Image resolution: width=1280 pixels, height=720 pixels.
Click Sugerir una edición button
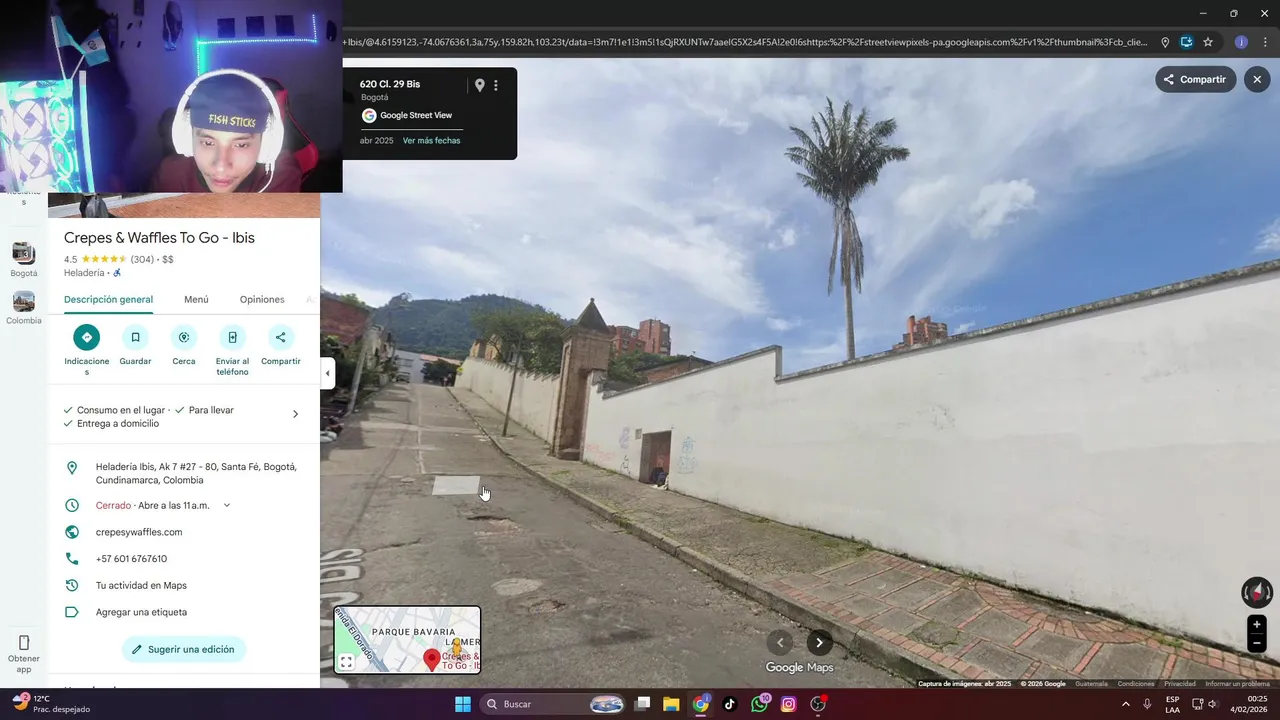(184, 649)
